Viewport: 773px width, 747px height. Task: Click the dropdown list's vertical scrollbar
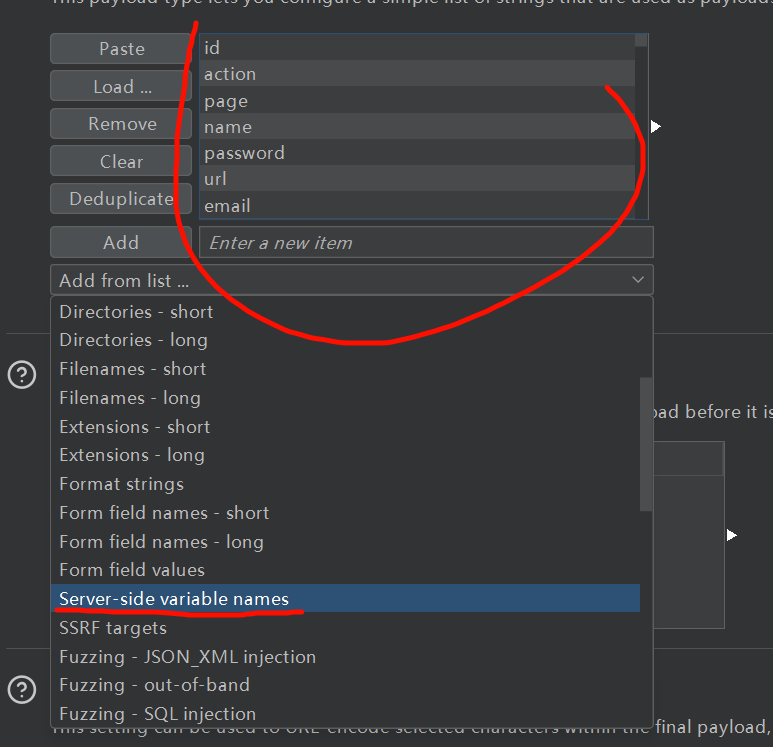646,445
